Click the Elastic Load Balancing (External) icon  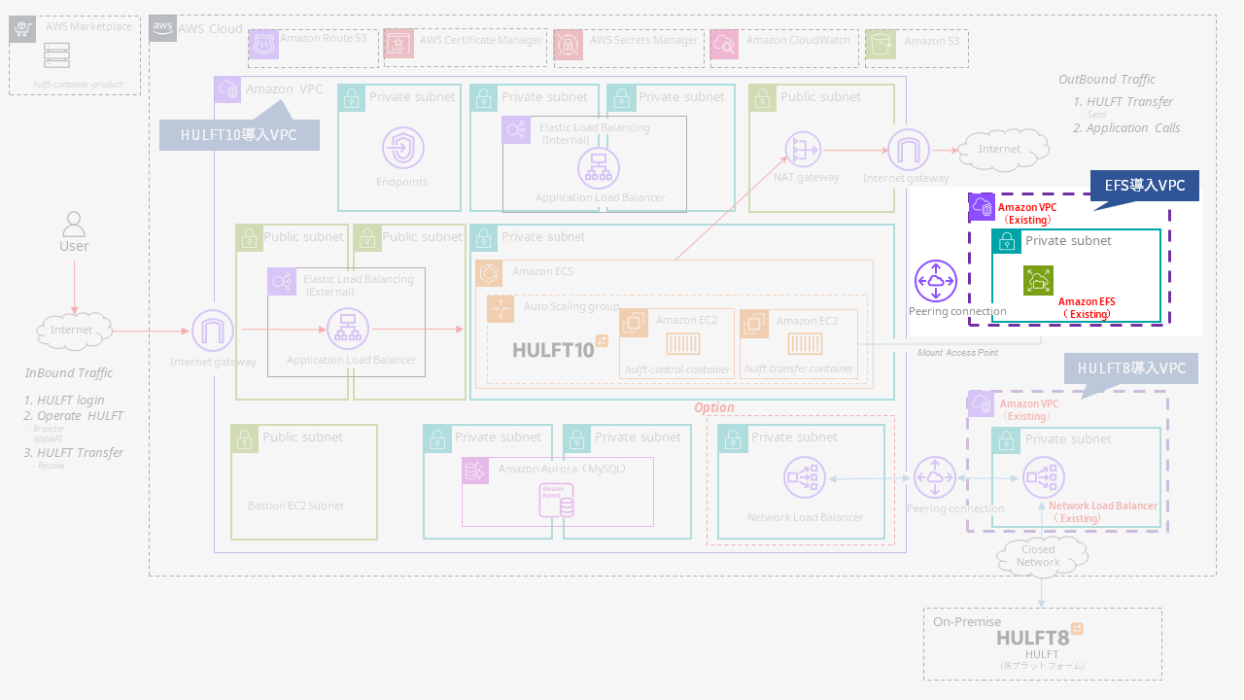coord(282,281)
